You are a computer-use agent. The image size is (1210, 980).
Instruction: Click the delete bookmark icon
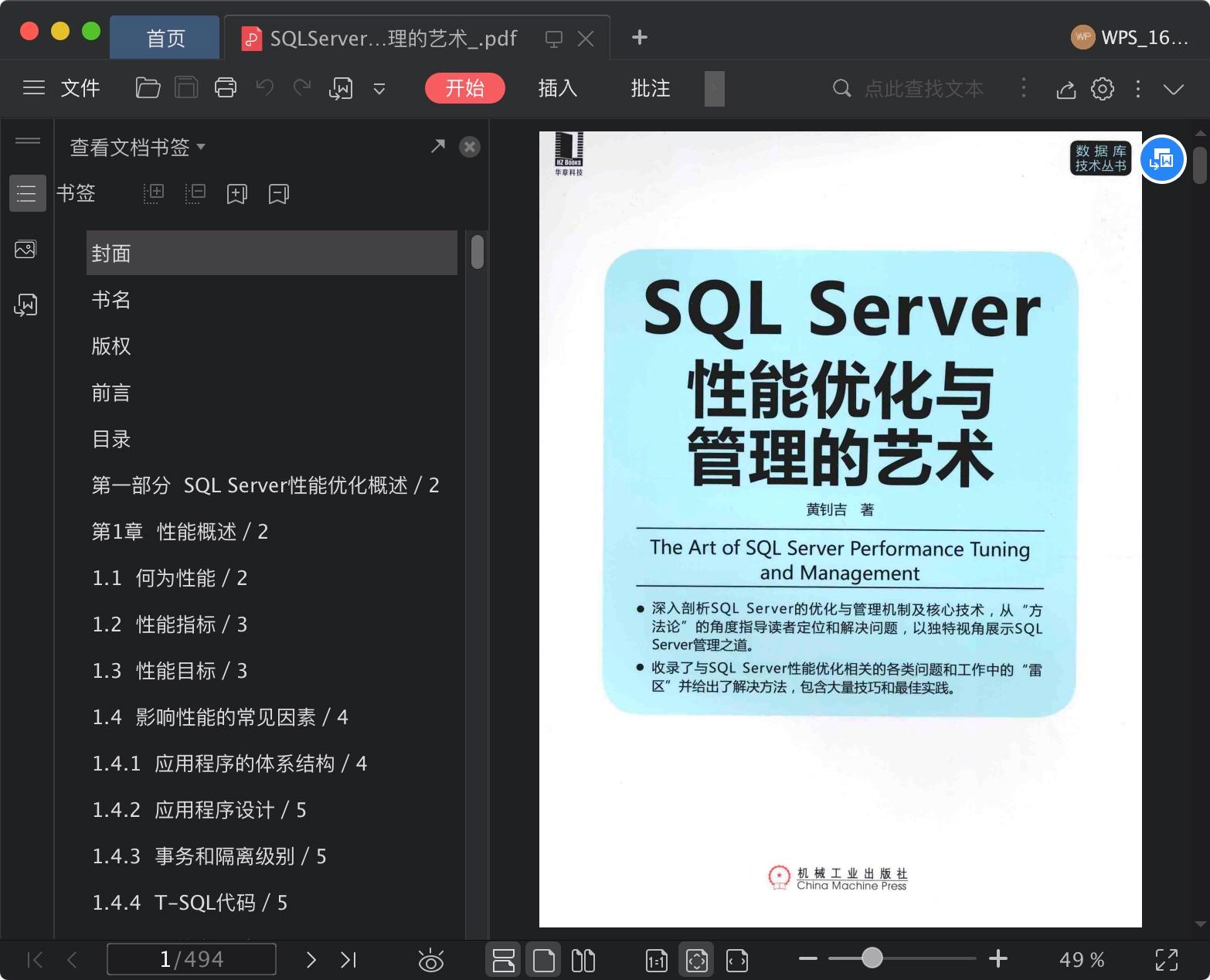[x=279, y=193]
